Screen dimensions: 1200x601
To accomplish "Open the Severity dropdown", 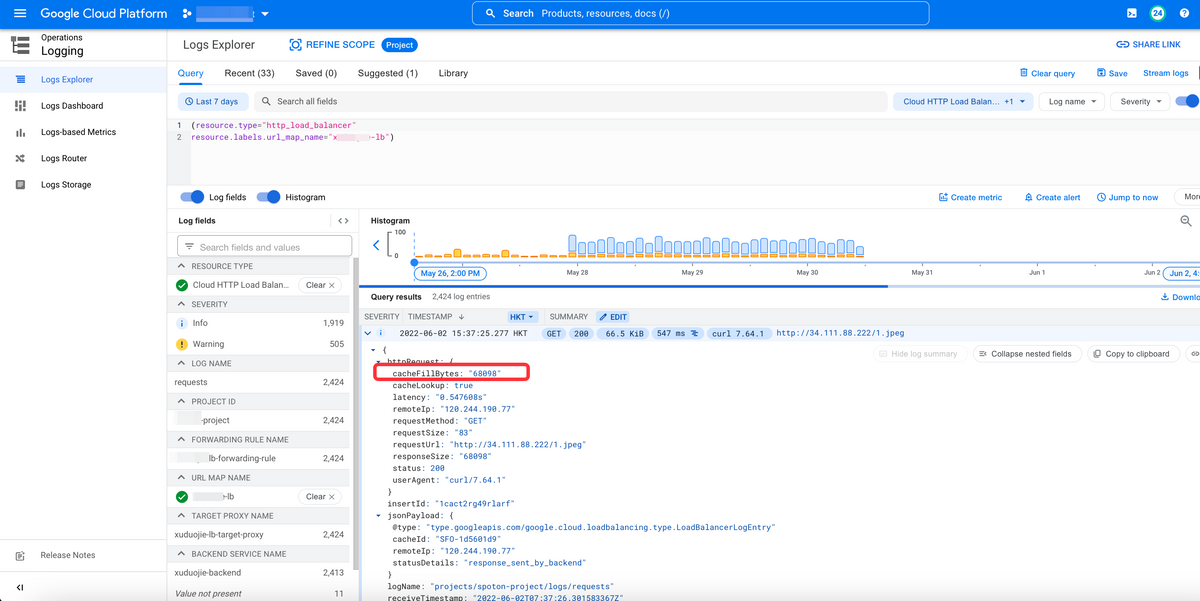I will coord(1140,101).
